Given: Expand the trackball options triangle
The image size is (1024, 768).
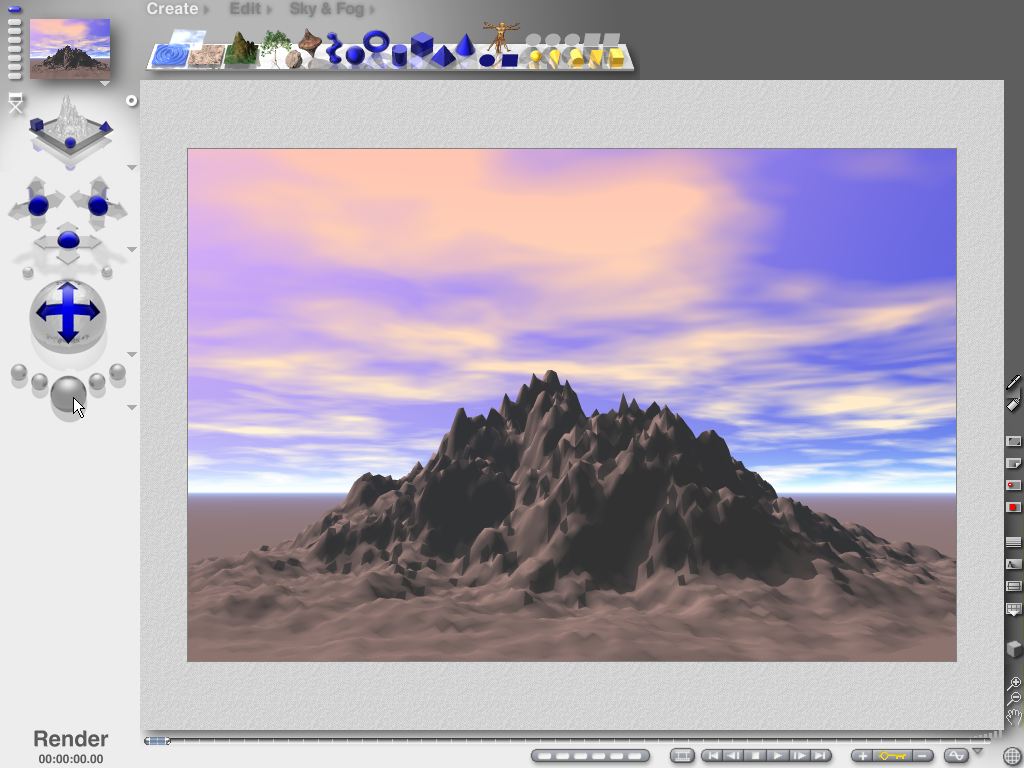Looking at the screenshot, I should [132, 355].
